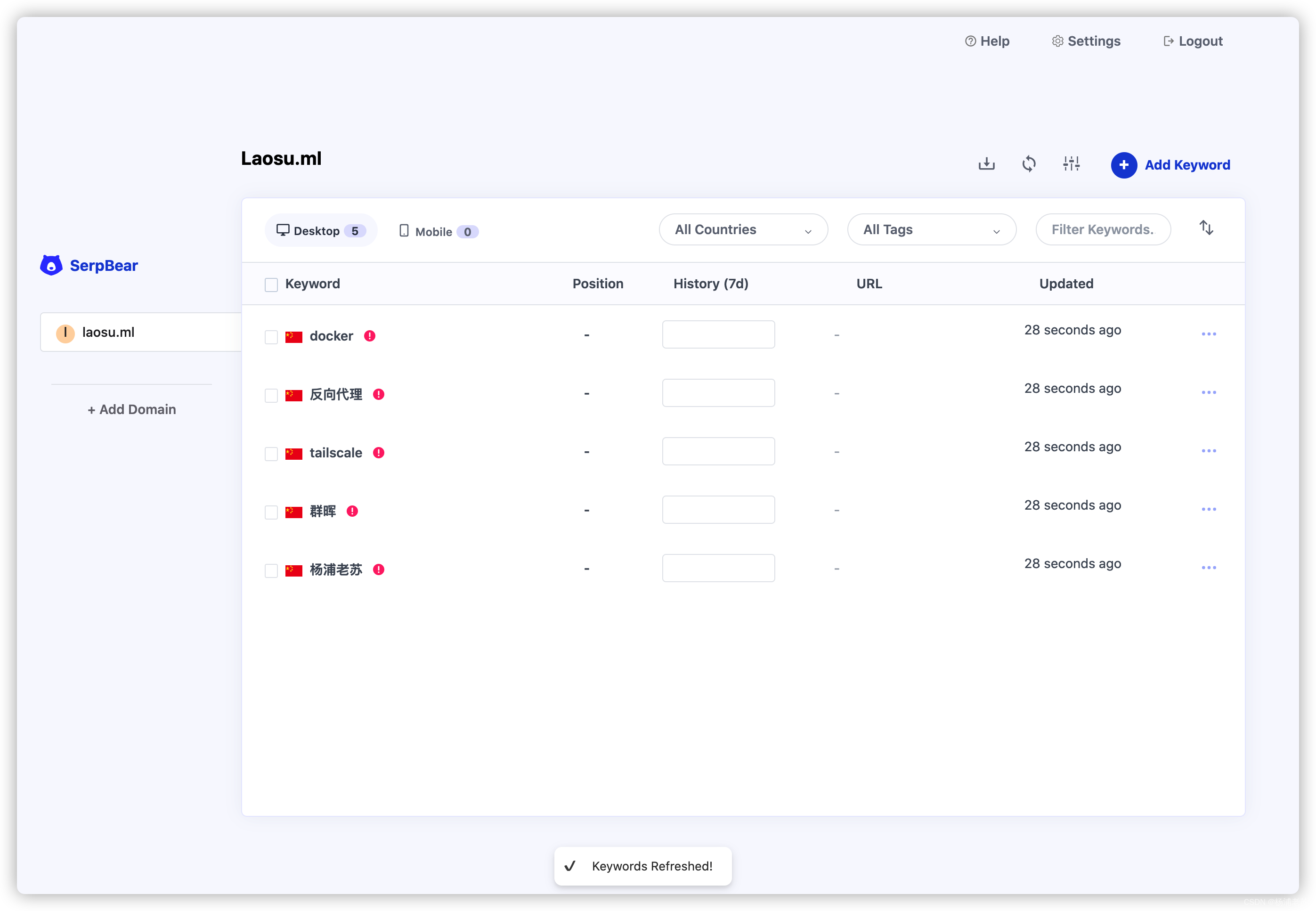This screenshot has width=1316, height=911.
Task: Click the filter/settings sliders icon
Action: pyautogui.click(x=1072, y=164)
